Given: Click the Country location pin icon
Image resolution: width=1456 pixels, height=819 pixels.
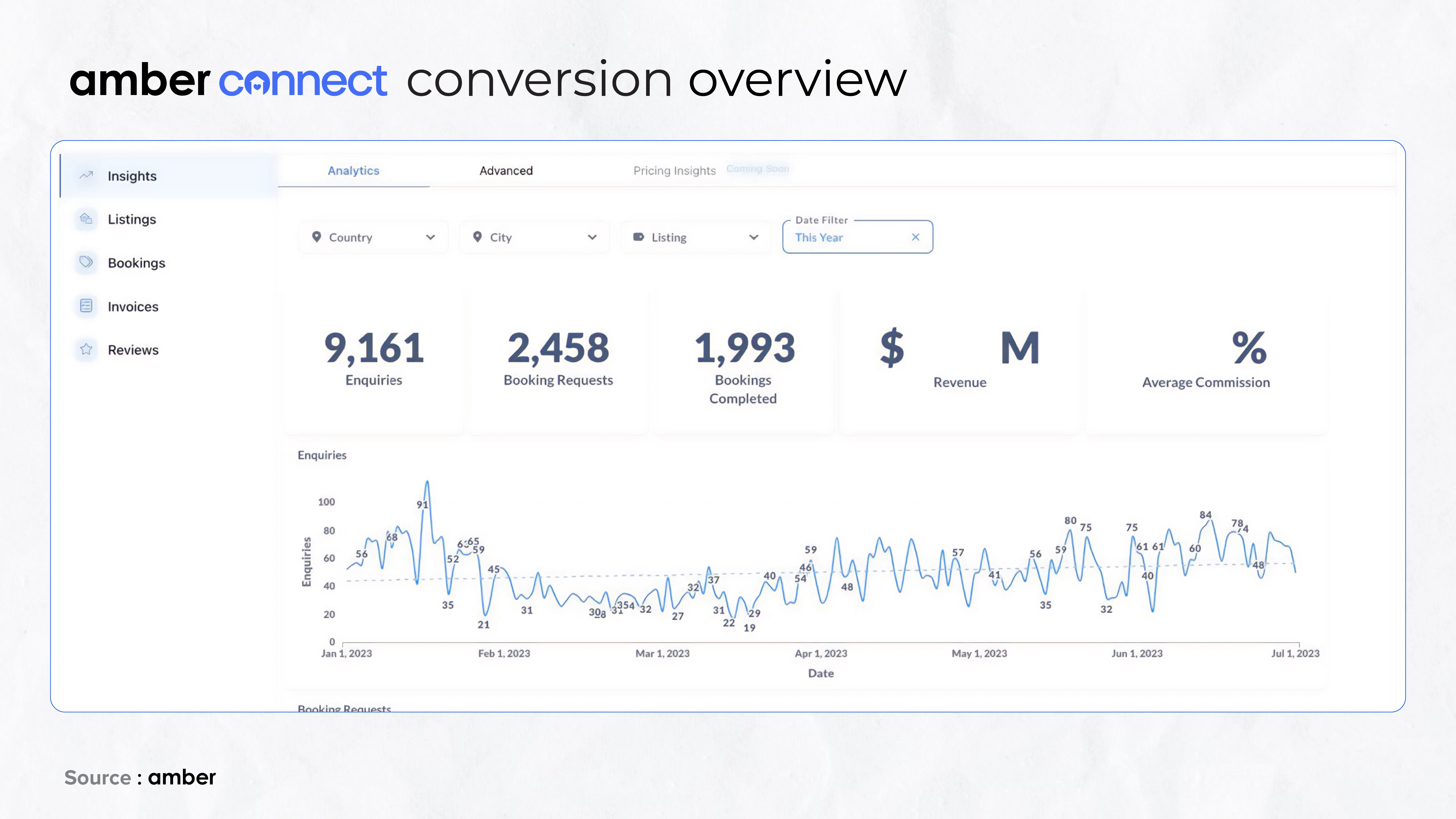Looking at the screenshot, I should pyautogui.click(x=316, y=237).
